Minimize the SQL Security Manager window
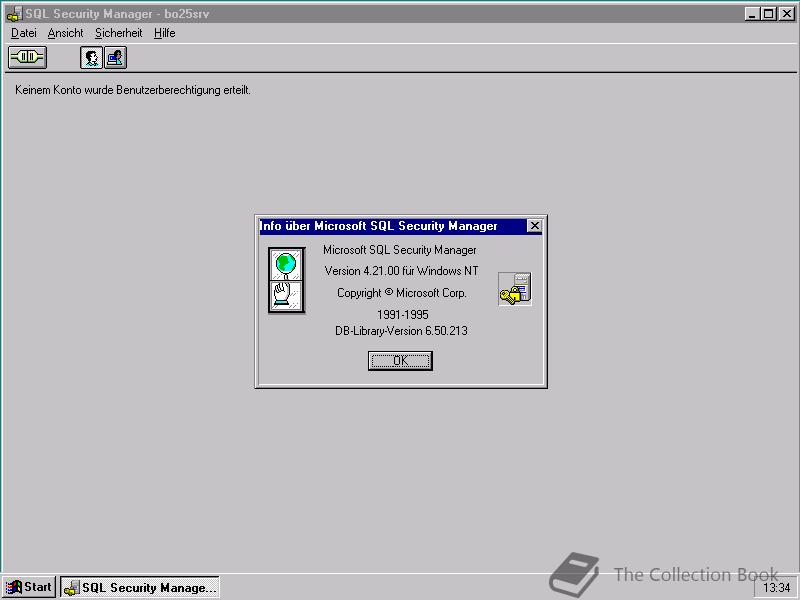The width and height of the screenshot is (800, 600). click(x=752, y=14)
